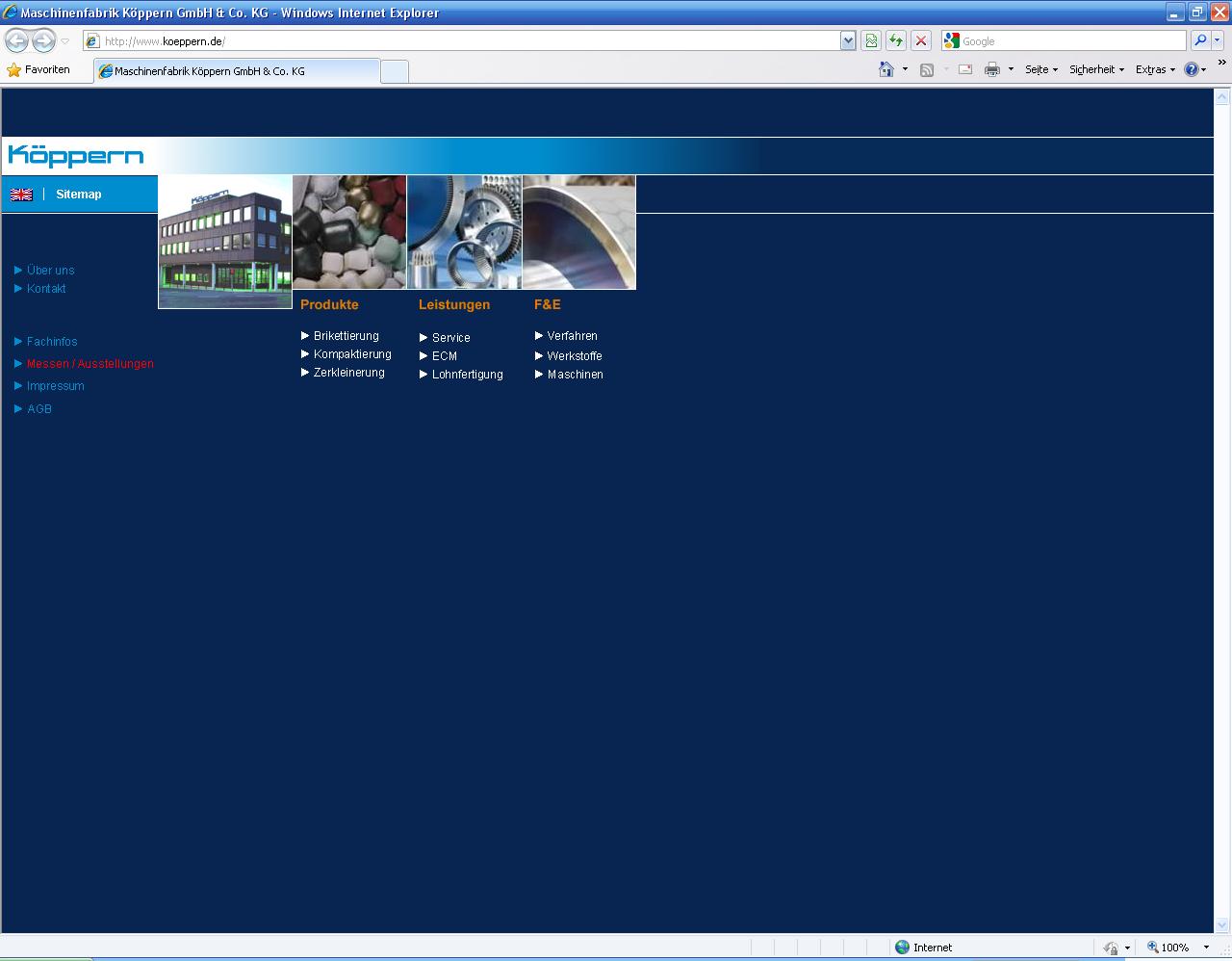1232x961 pixels.
Task: Open the Extras menu
Action: click(x=1154, y=69)
